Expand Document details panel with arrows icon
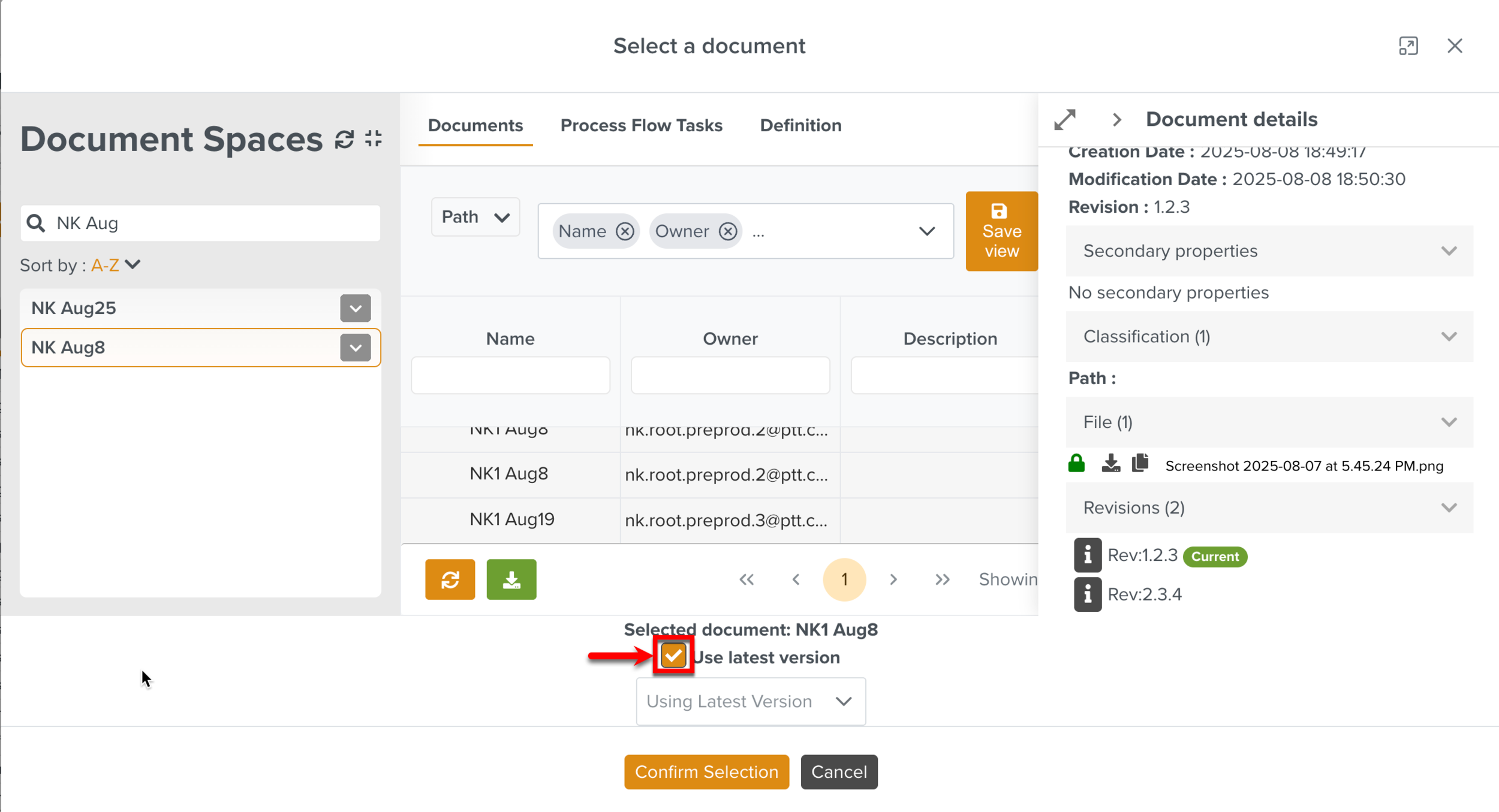This screenshot has width=1499, height=812. (1065, 120)
